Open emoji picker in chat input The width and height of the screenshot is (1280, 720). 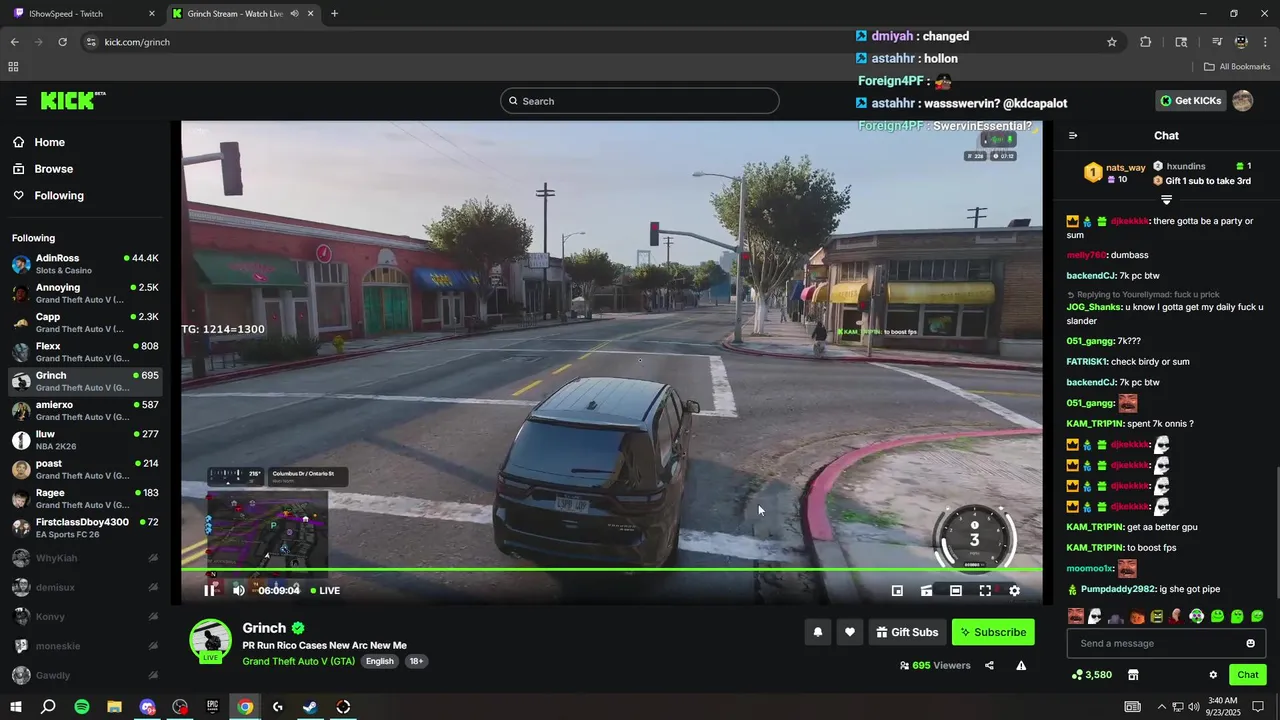pos(1250,643)
